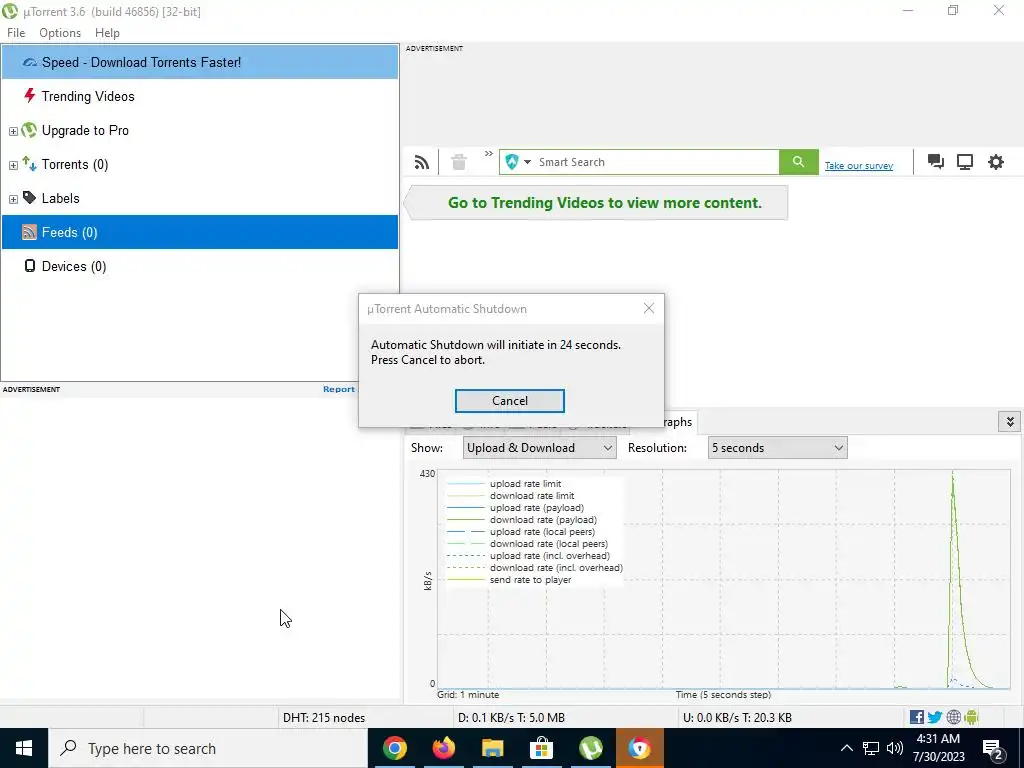
Task: Click the Labels tag icon
Action: tap(29, 197)
